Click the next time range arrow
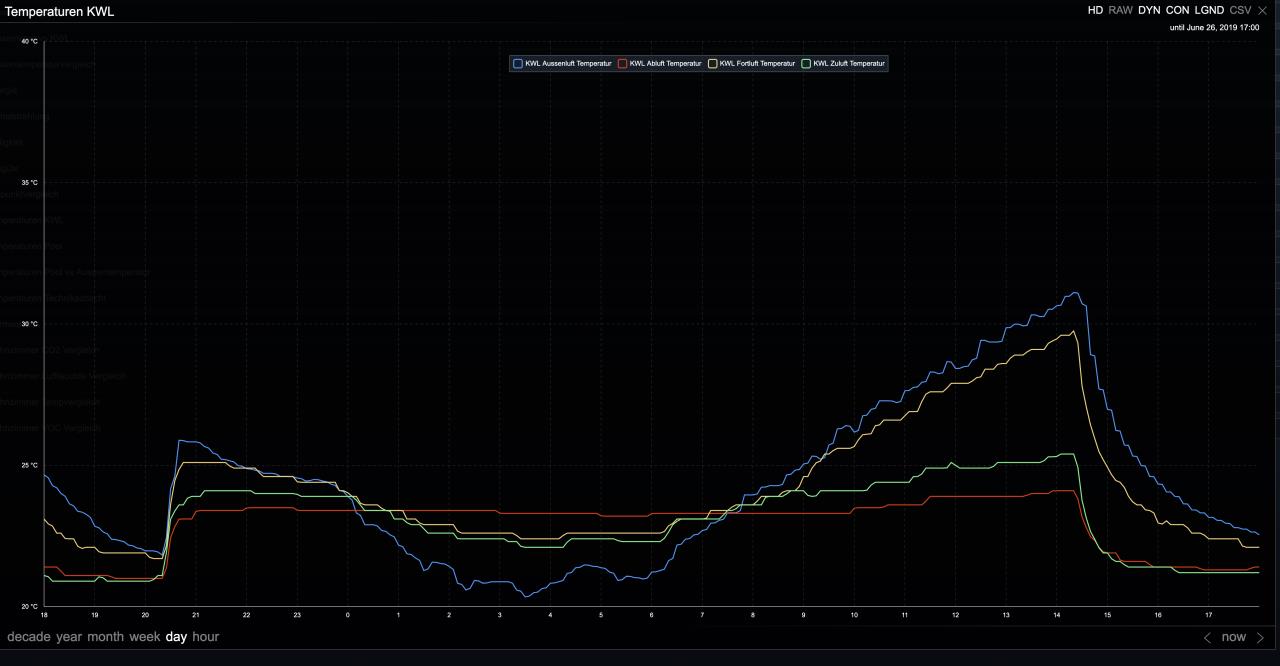The width and height of the screenshot is (1280, 666). [x=1260, y=637]
